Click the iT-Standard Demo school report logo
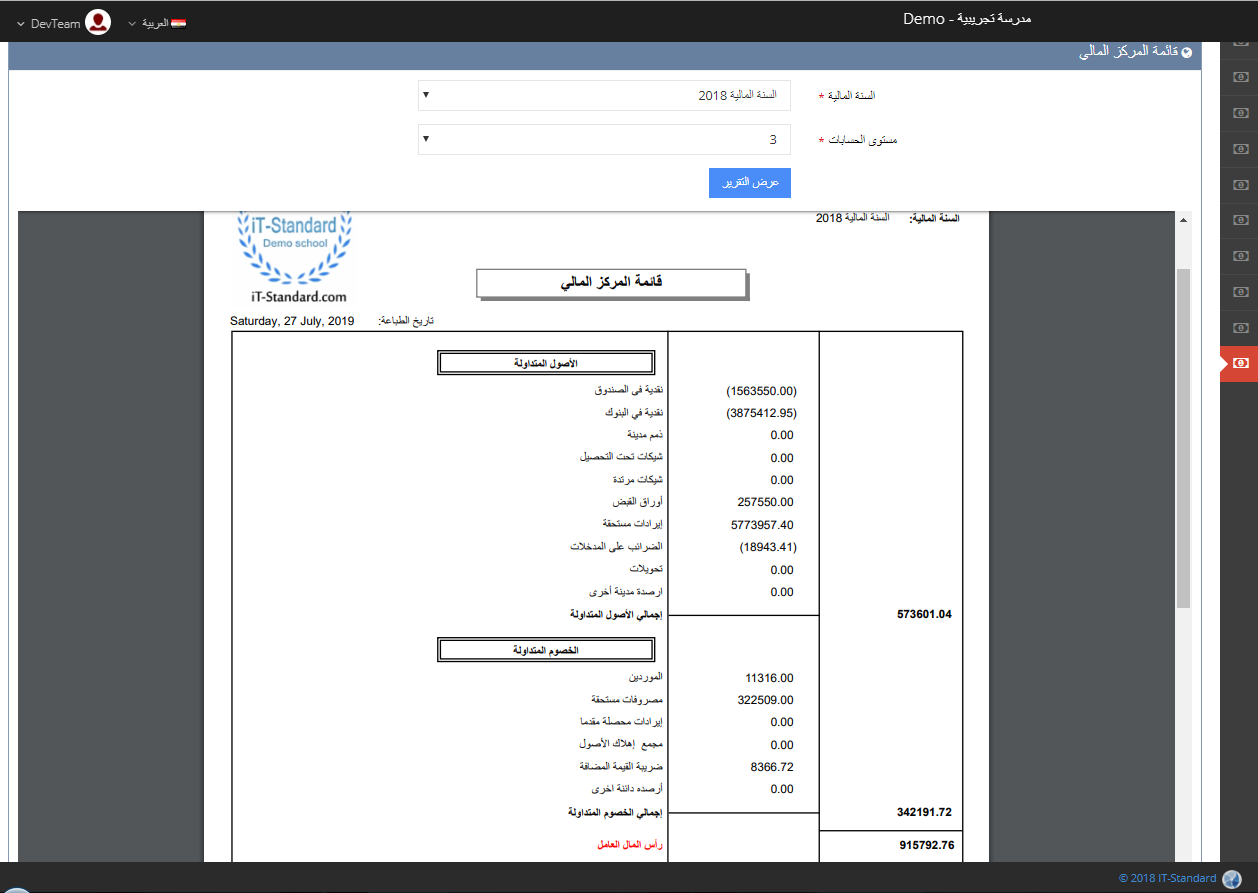 coord(295,258)
